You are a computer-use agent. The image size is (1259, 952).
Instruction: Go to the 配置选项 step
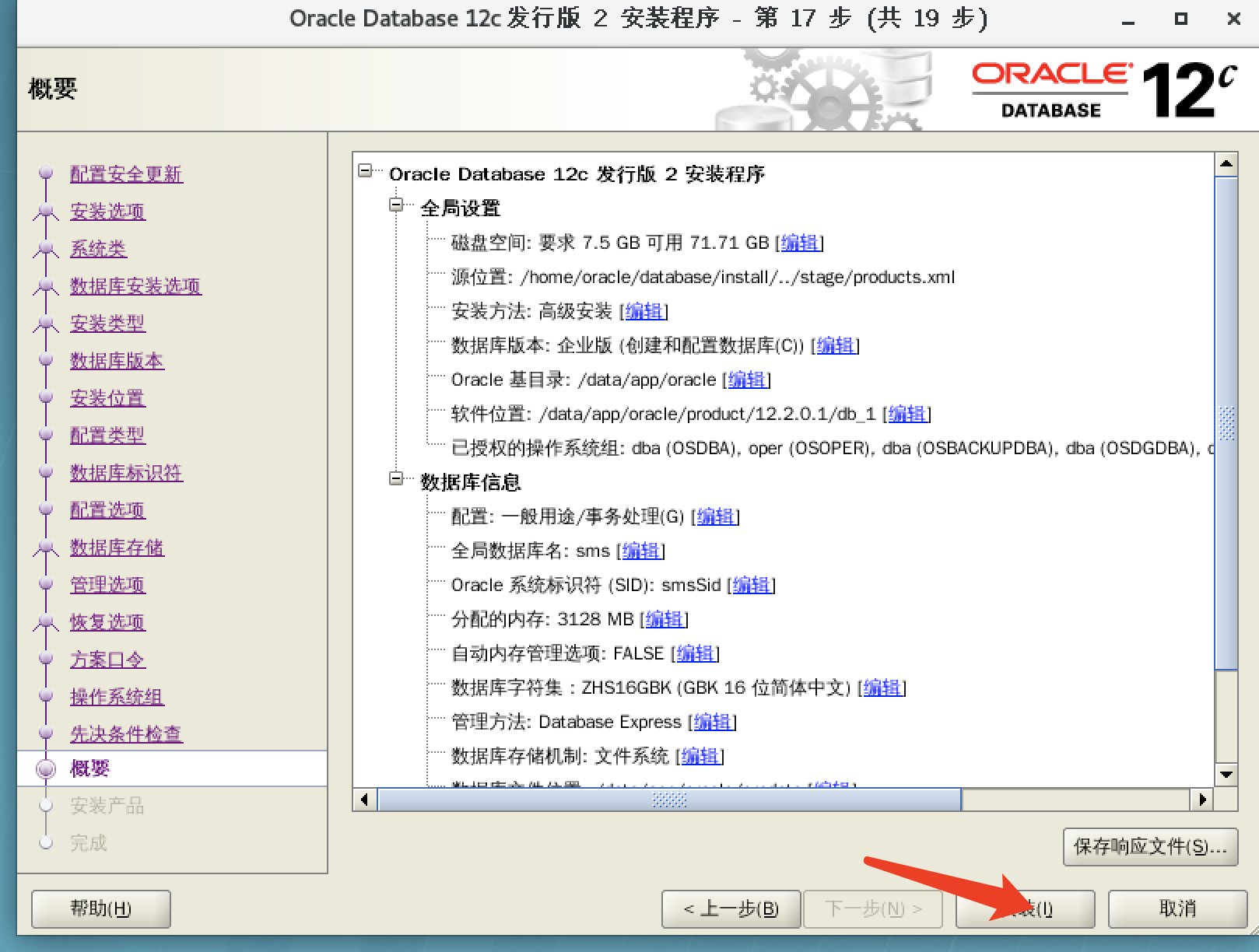point(107,510)
